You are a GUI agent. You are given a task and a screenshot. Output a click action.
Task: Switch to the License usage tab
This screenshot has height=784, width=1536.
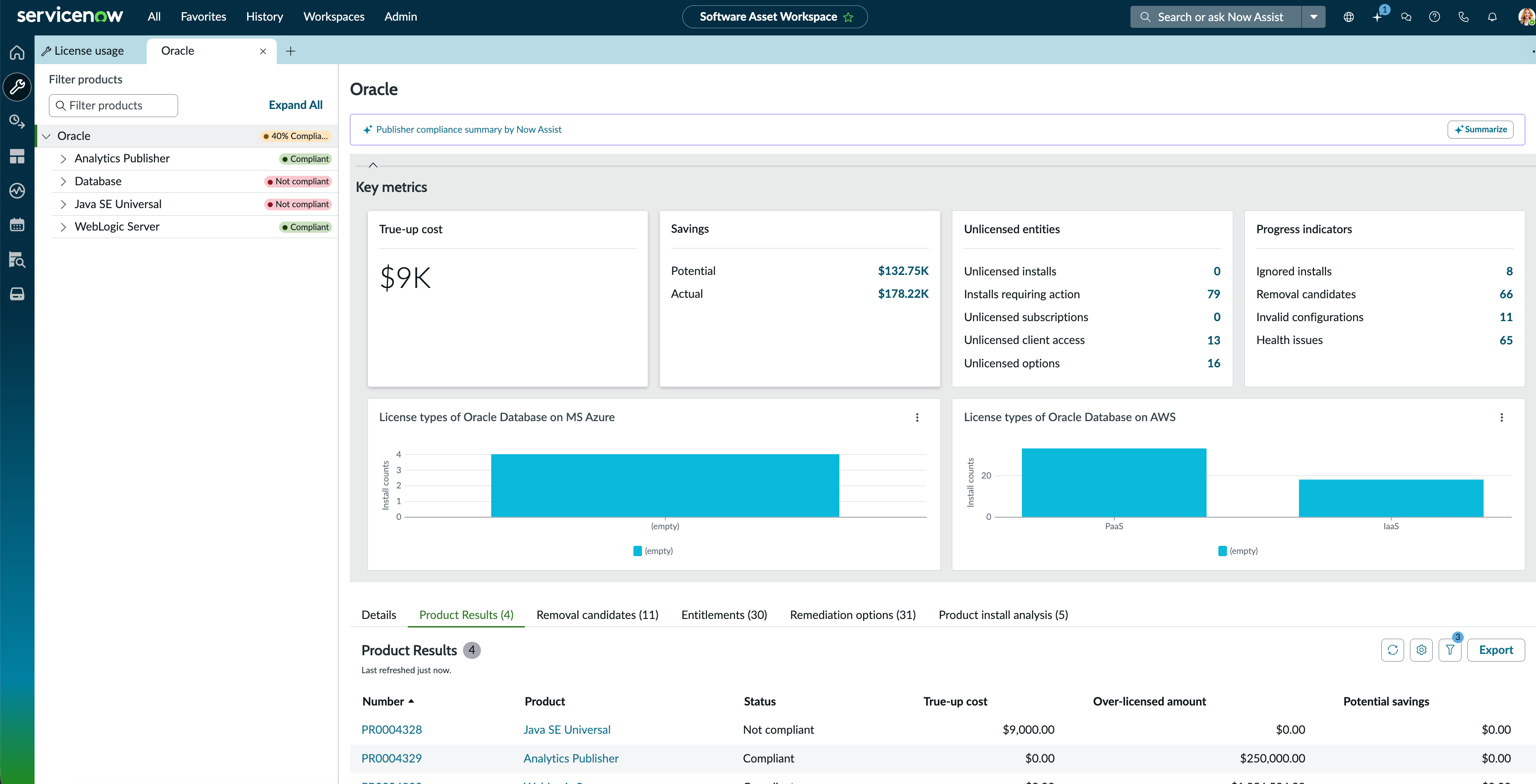click(89, 51)
